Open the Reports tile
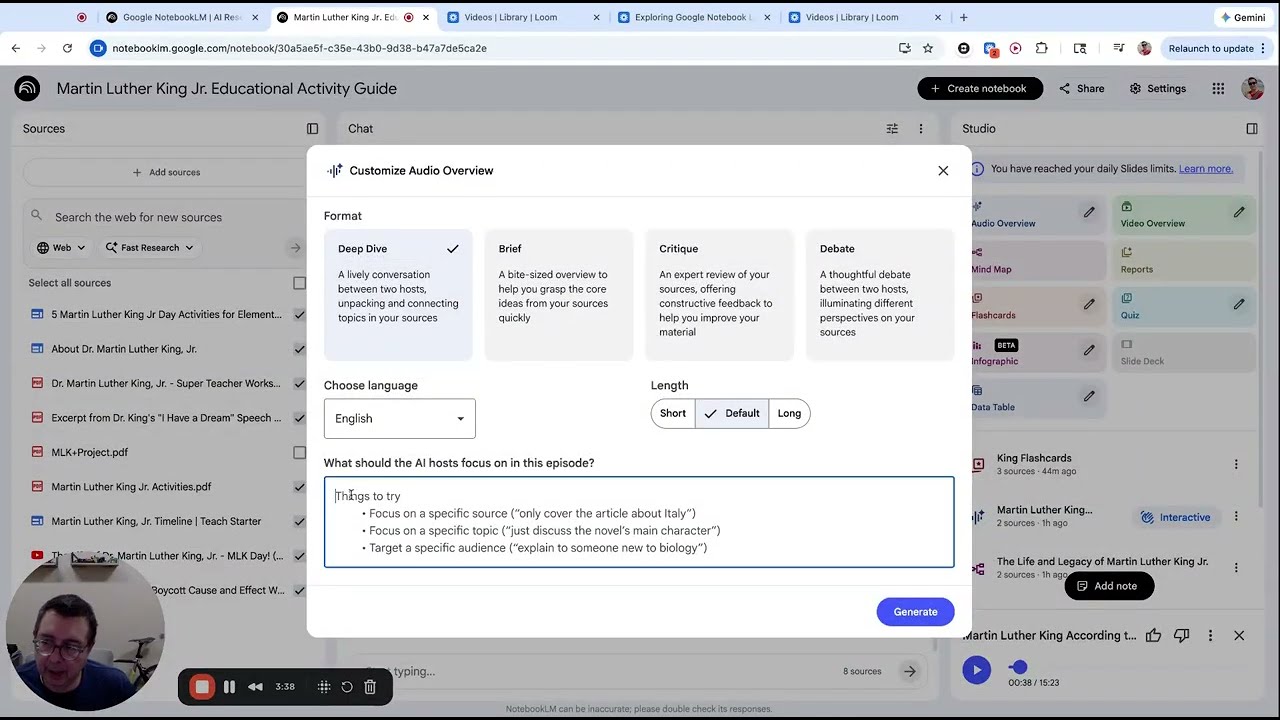 click(1185, 259)
